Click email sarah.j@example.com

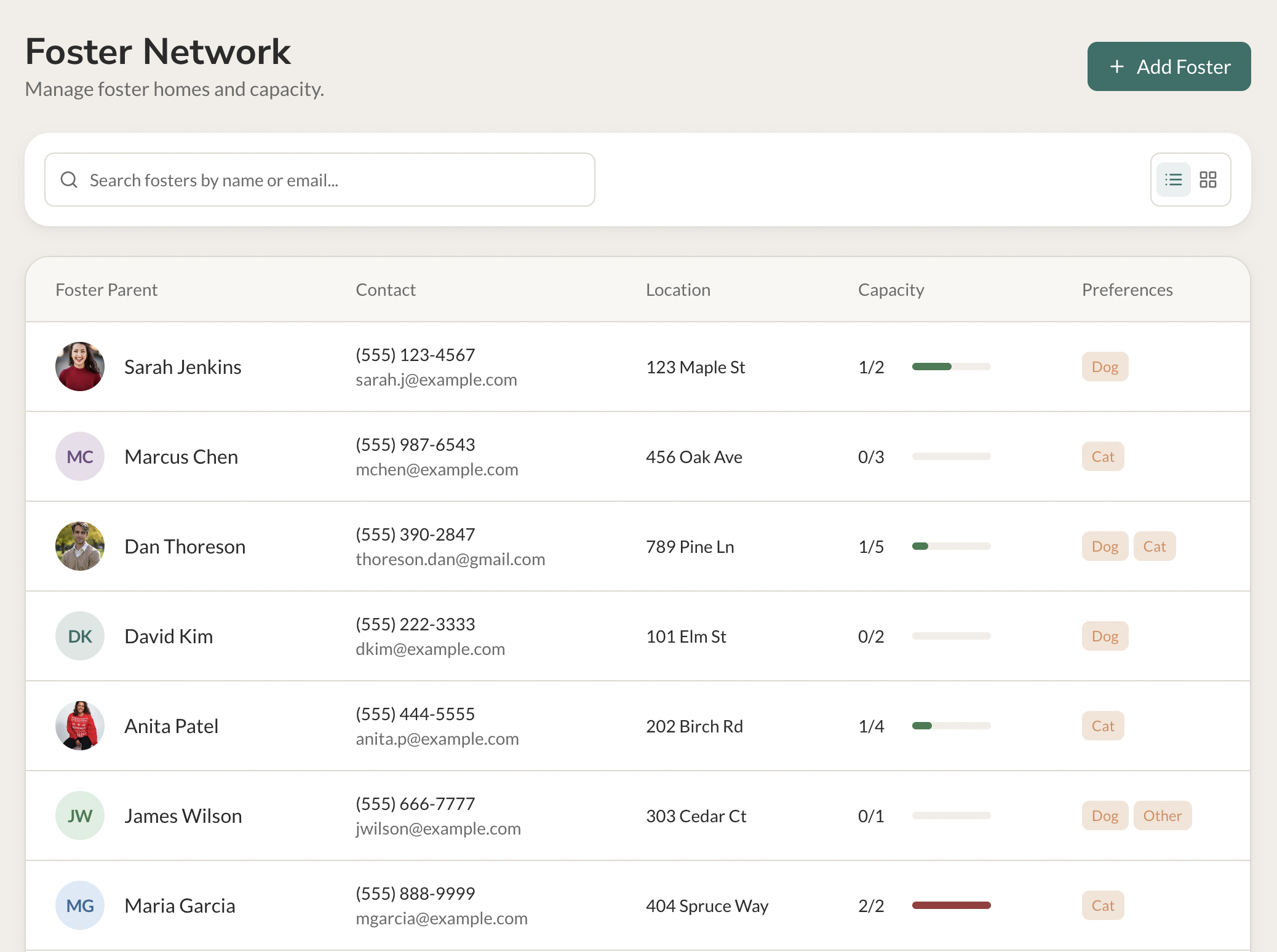[x=436, y=379]
